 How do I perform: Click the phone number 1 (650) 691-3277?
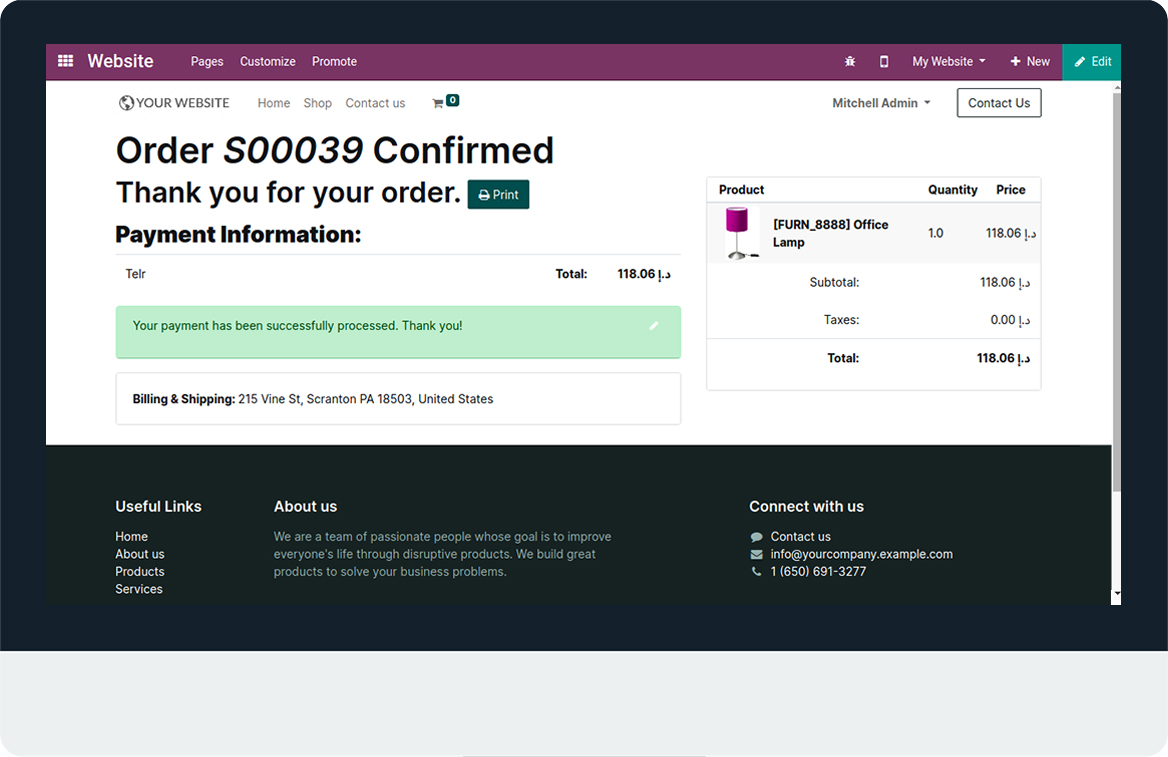818,571
